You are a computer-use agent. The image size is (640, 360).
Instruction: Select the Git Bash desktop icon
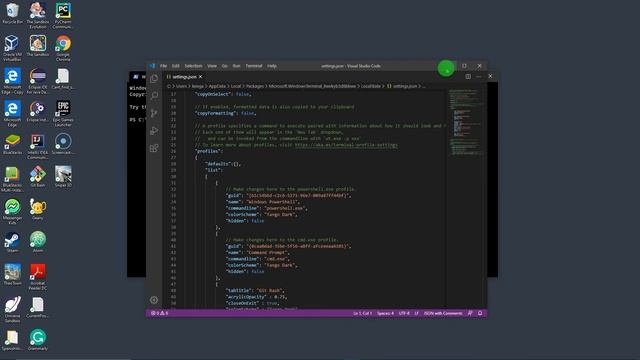click(x=38, y=176)
